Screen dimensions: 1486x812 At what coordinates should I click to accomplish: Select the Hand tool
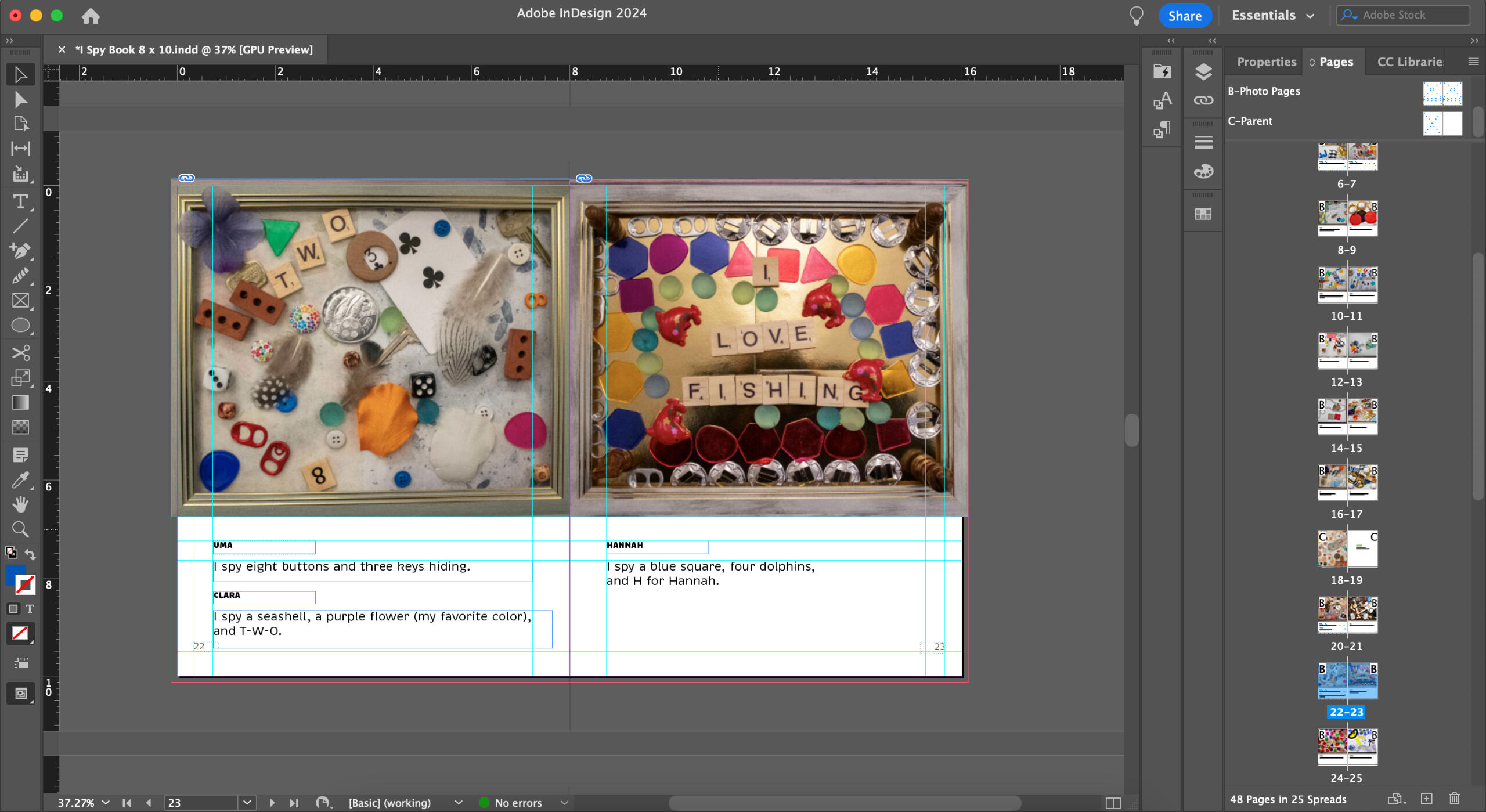(x=20, y=504)
